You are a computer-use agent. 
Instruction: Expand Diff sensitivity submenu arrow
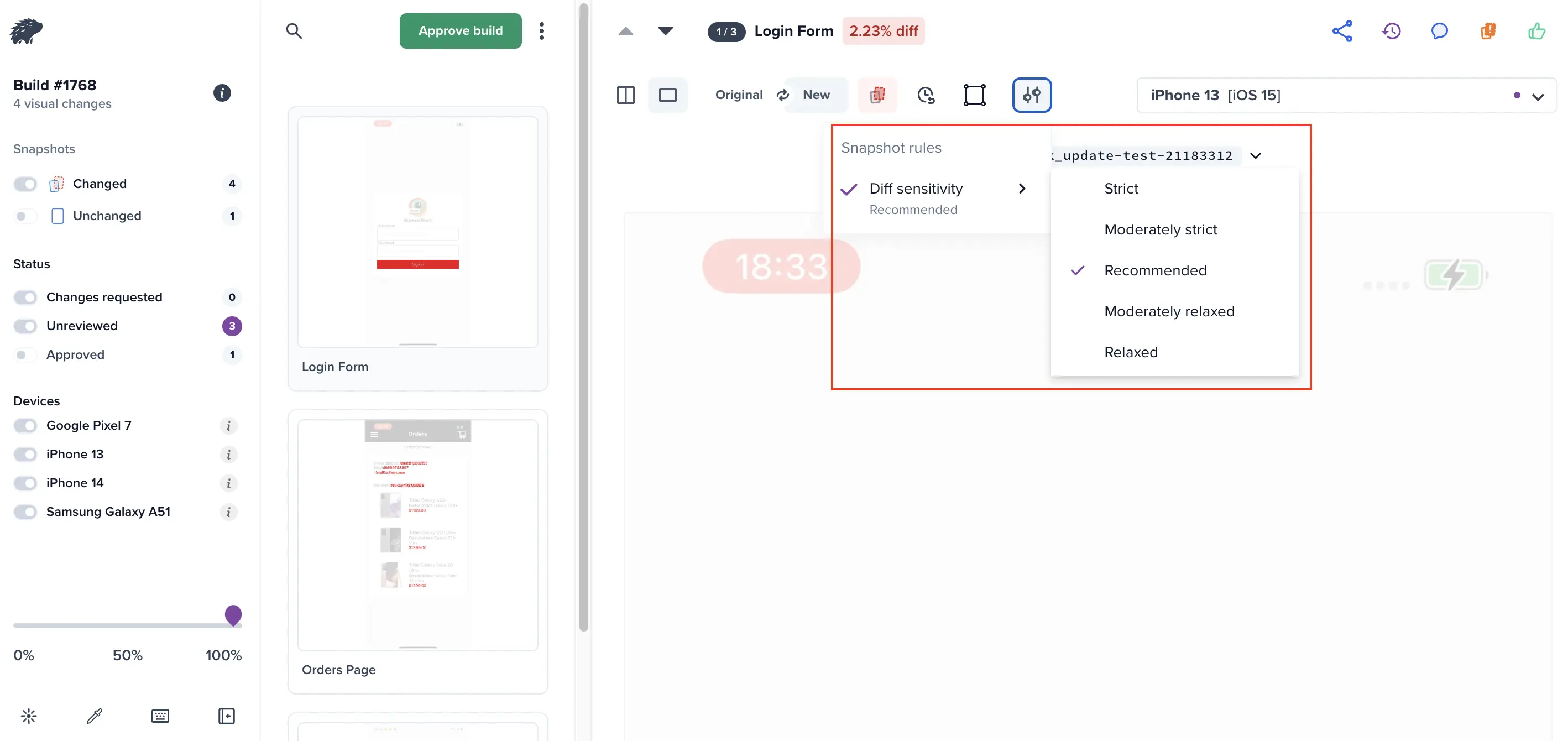(1021, 189)
